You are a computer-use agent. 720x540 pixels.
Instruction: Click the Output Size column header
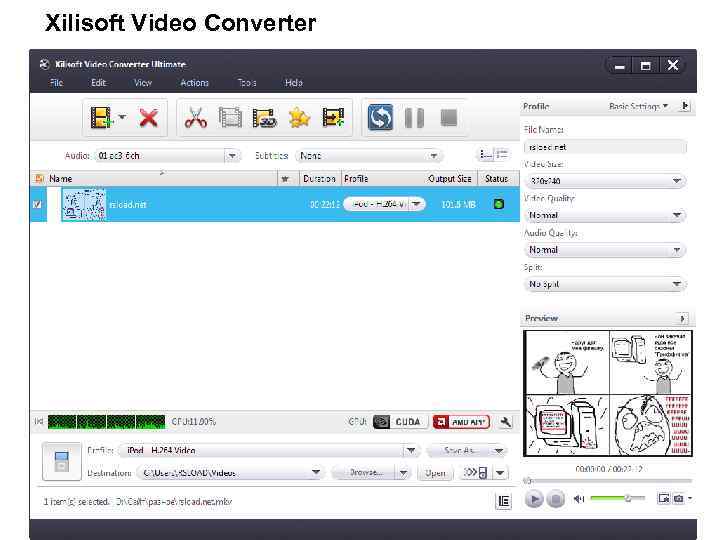pyautogui.click(x=450, y=179)
